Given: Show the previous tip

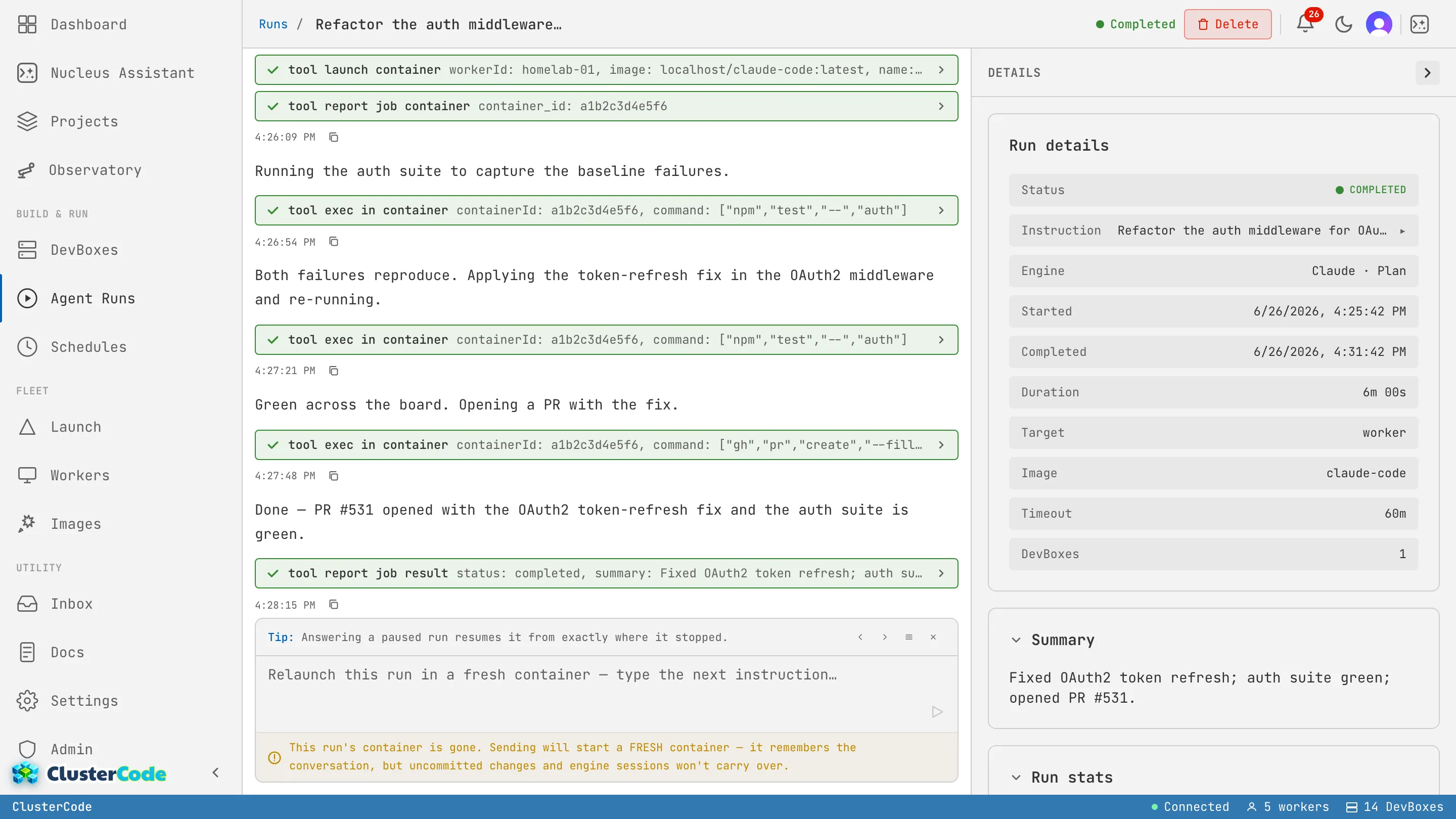Looking at the screenshot, I should point(860,637).
